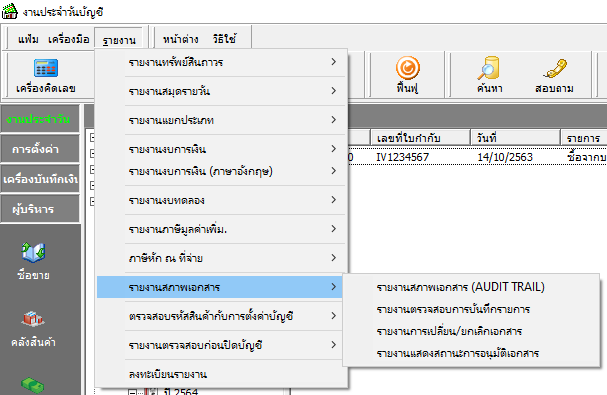Image resolution: width=607 pixels, height=395 pixels.
Task: Open the ค้นหา search icon
Action: 489,75
